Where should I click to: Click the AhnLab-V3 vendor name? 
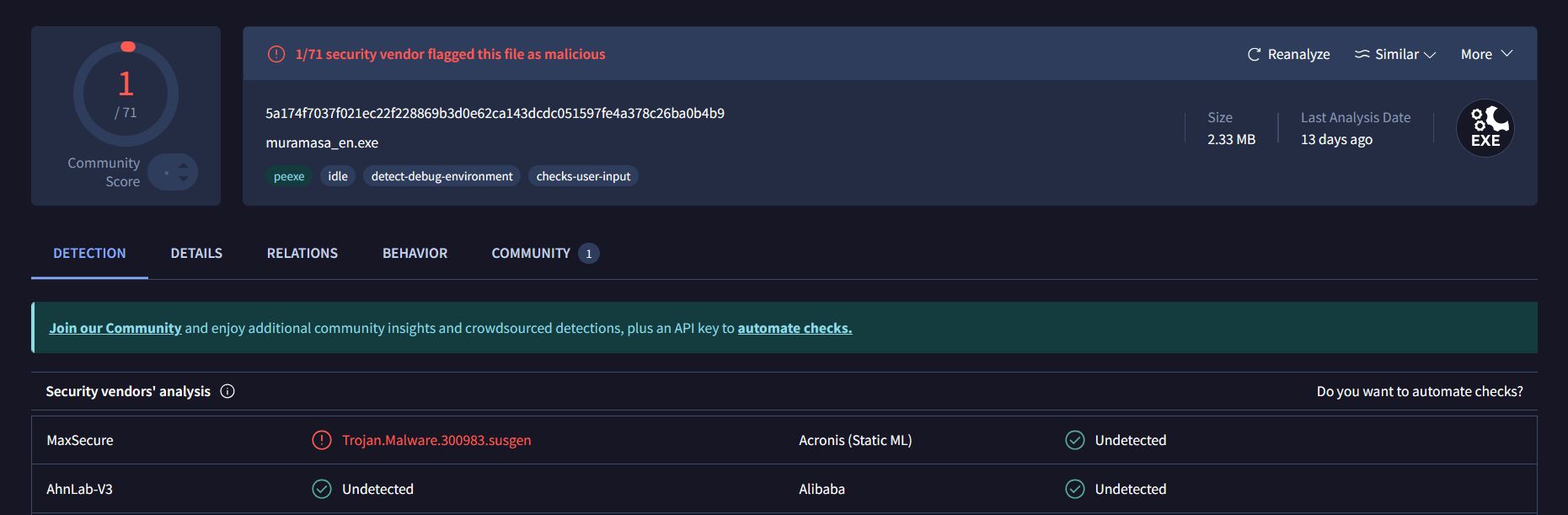pyautogui.click(x=79, y=489)
